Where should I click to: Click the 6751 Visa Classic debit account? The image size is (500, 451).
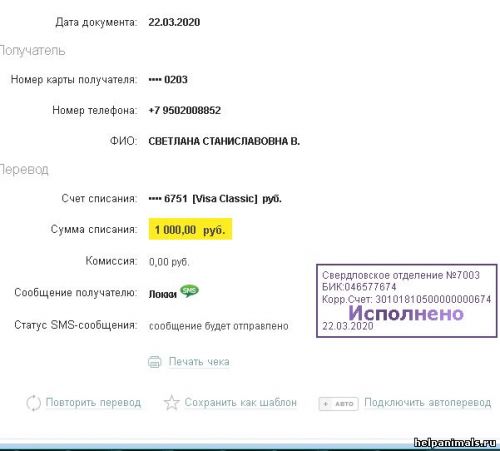tap(215, 199)
